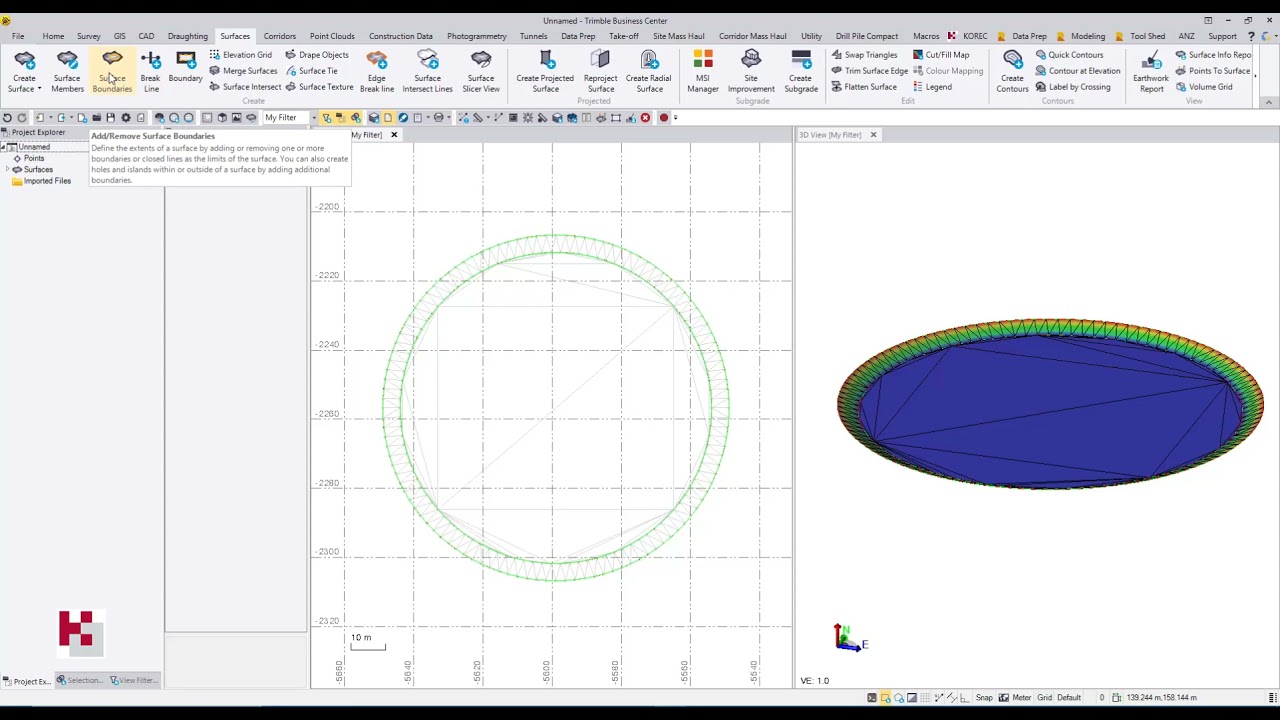Open the Create Radial Surface tool
The height and width of the screenshot is (720, 1280).
[x=649, y=72]
